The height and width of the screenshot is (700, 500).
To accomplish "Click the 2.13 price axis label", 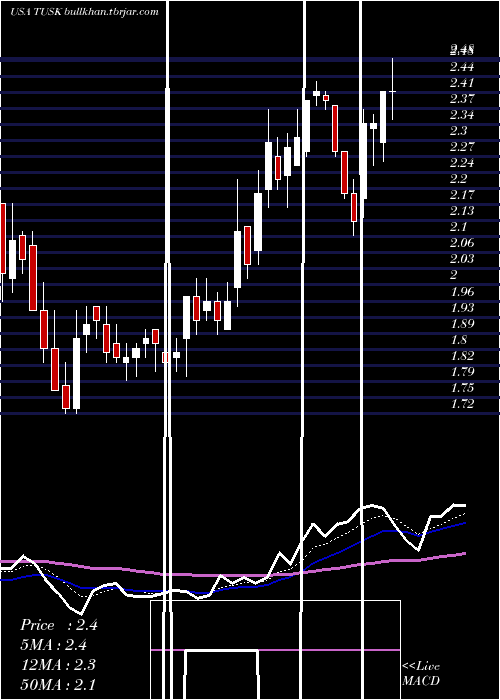I will pyautogui.click(x=462, y=211).
